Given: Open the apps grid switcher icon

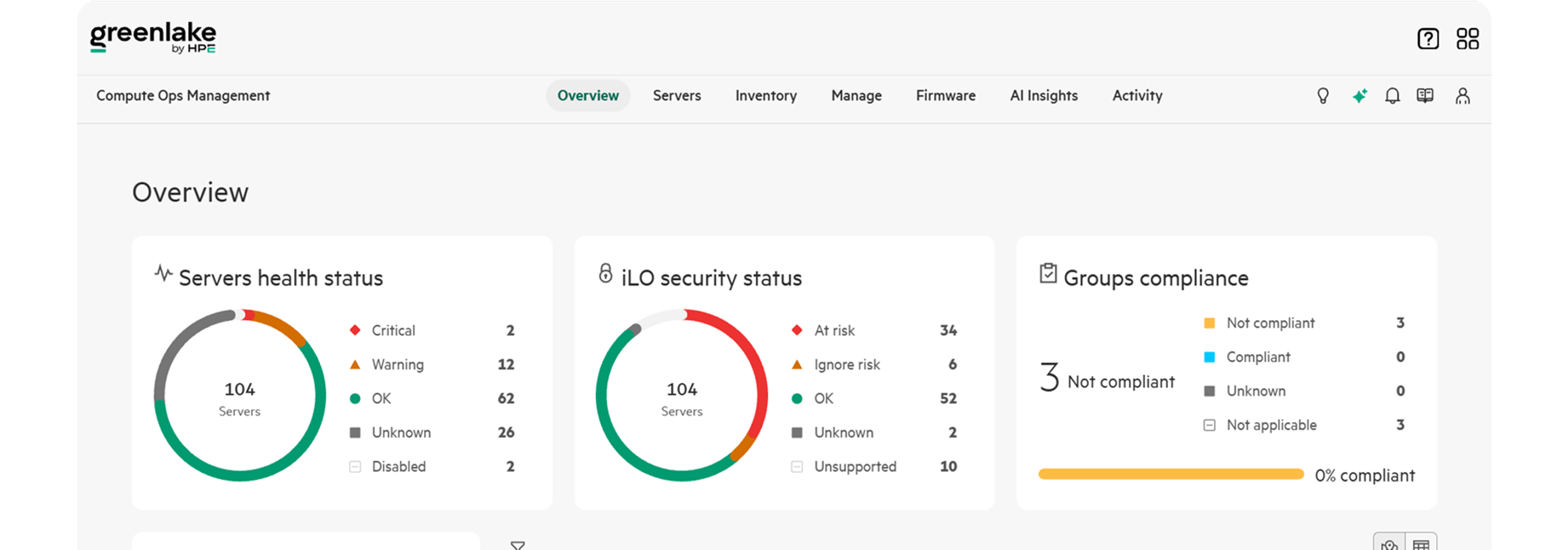Looking at the screenshot, I should tap(1467, 39).
